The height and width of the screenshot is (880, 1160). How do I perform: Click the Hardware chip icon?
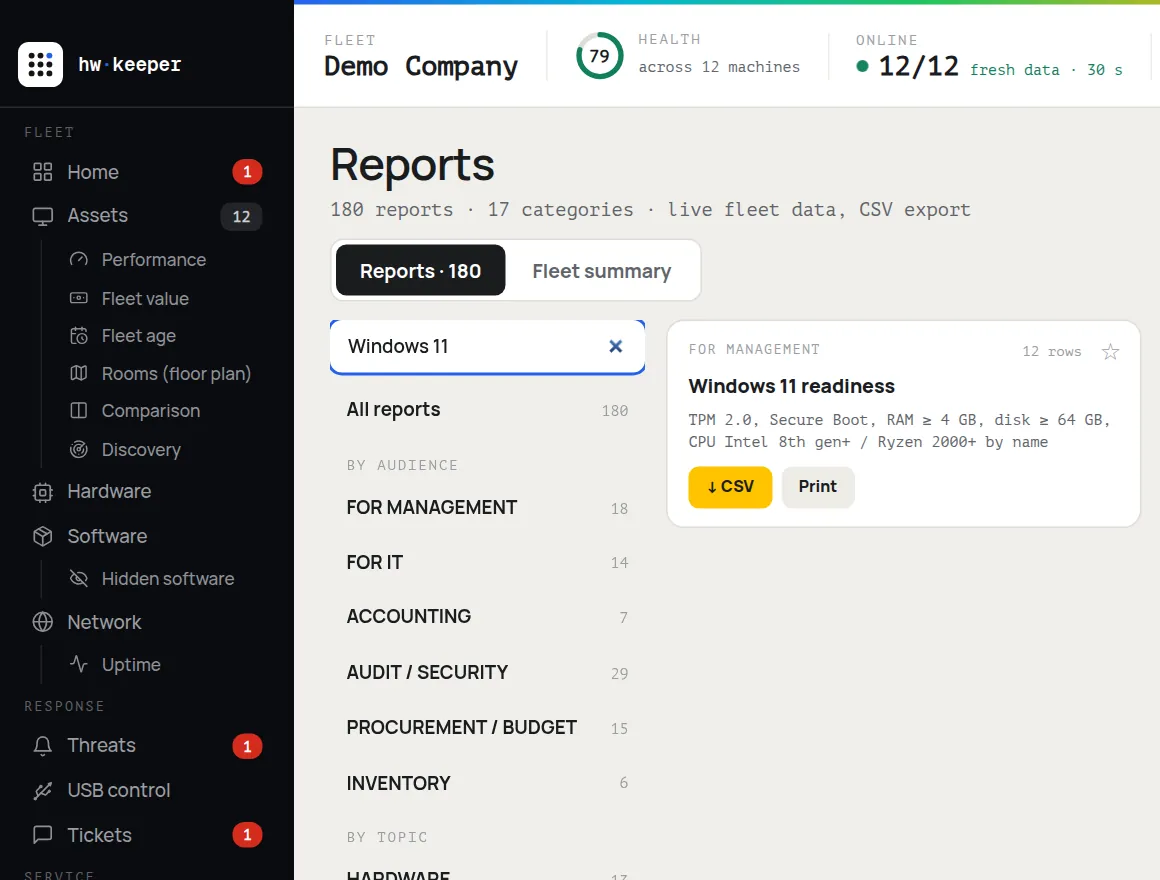43,493
